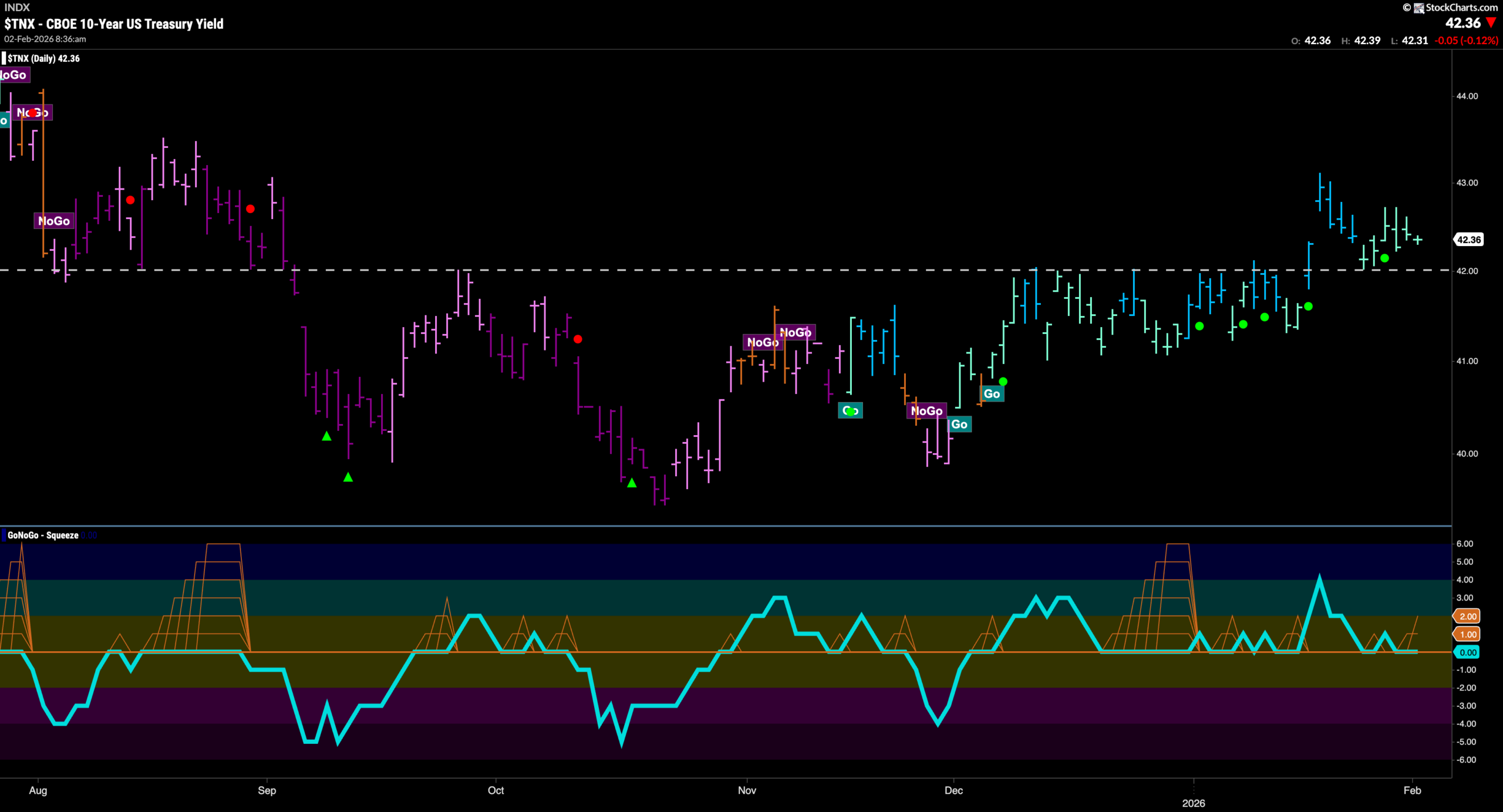Image resolution: width=1503 pixels, height=812 pixels.
Task: Click the Go label at start of December
Action: (x=959, y=424)
